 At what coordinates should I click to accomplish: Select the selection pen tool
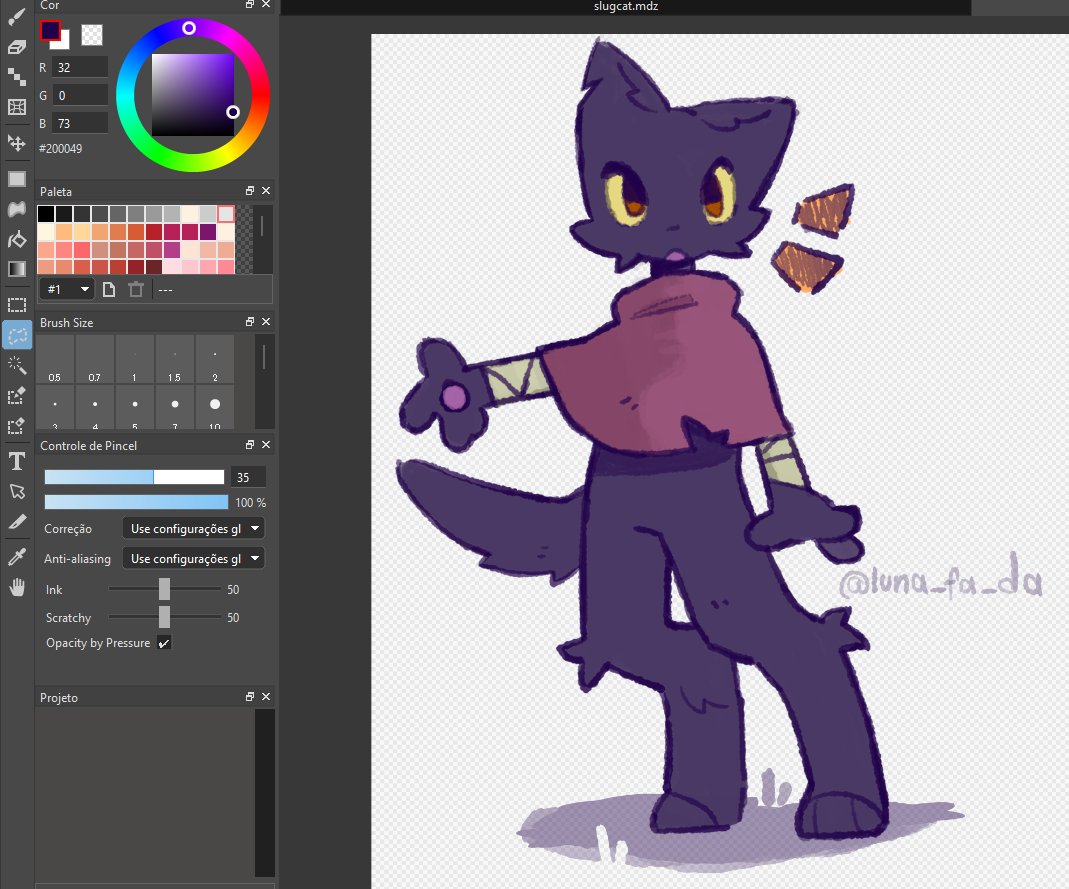[16, 395]
